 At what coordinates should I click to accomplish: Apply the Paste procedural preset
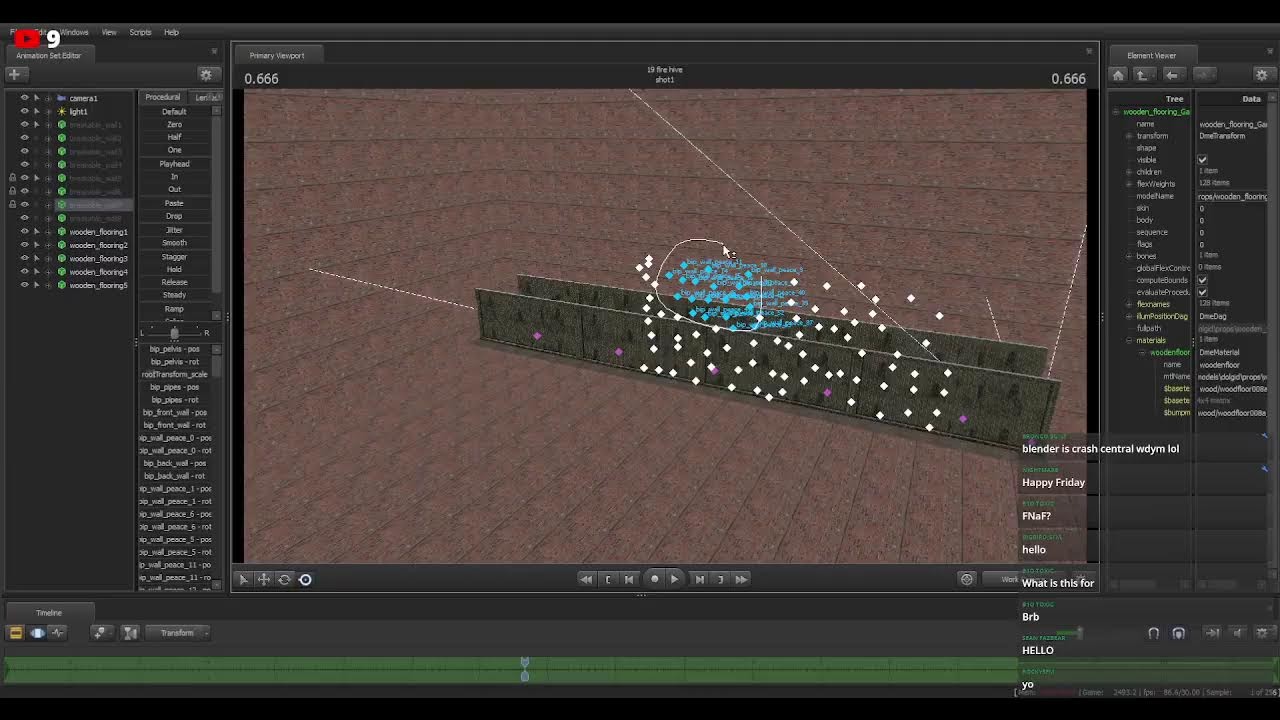174,203
